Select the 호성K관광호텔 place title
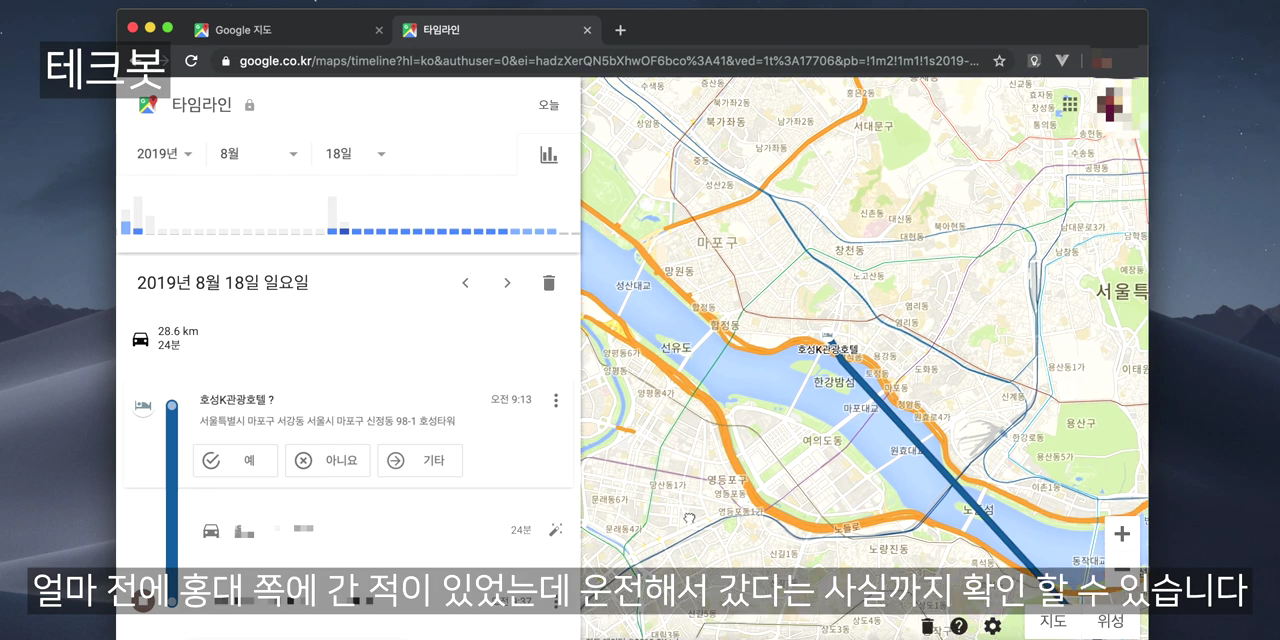Viewport: 1280px width, 640px height. tap(237, 400)
